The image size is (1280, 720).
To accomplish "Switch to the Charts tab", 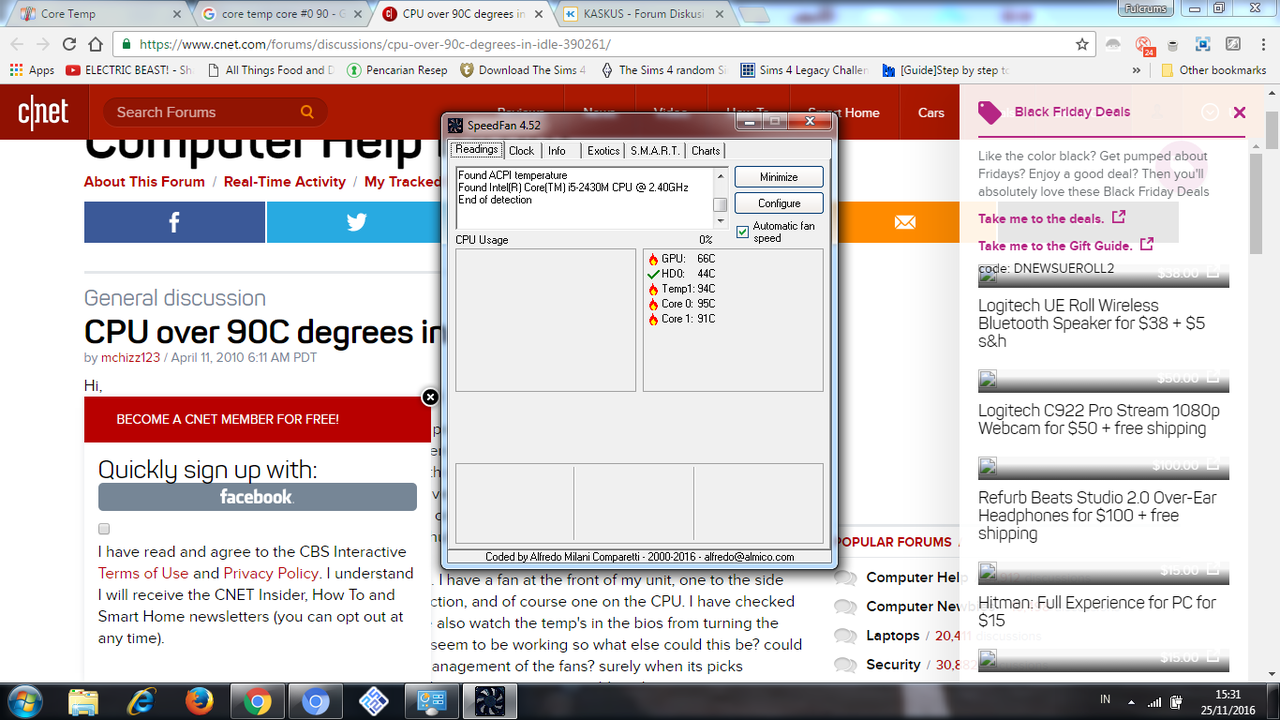I will pyautogui.click(x=705, y=151).
